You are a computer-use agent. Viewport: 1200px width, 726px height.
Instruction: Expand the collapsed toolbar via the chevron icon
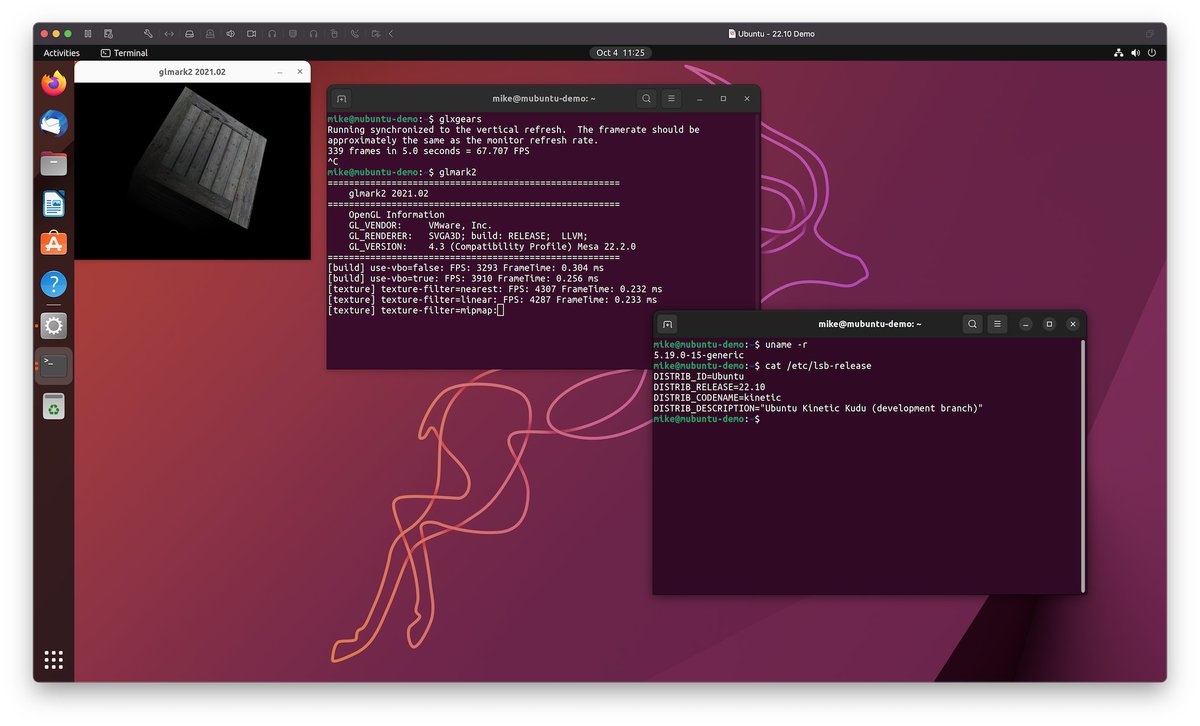[392, 33]
